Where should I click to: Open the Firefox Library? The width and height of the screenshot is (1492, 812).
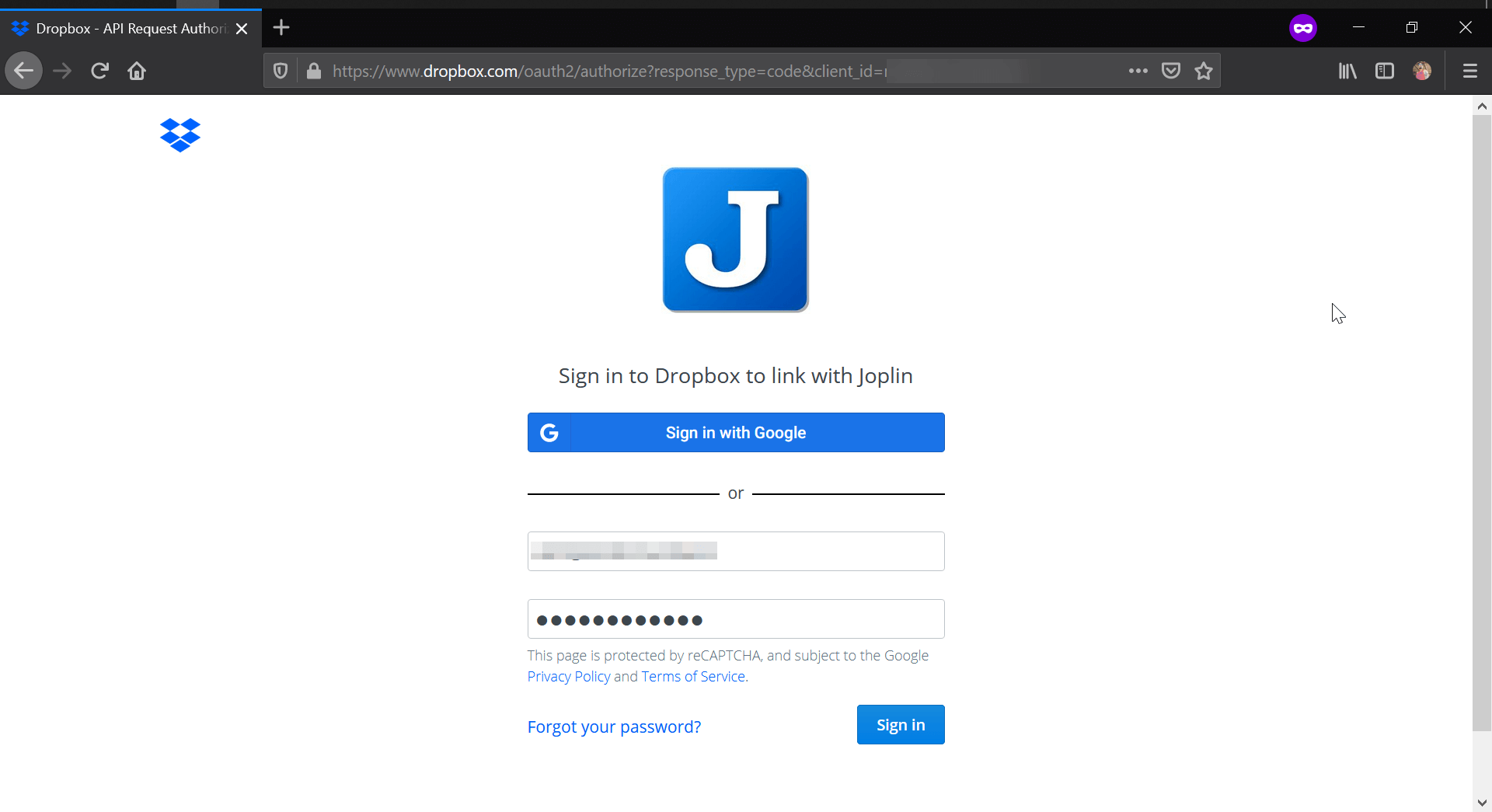coord(1347,71)
